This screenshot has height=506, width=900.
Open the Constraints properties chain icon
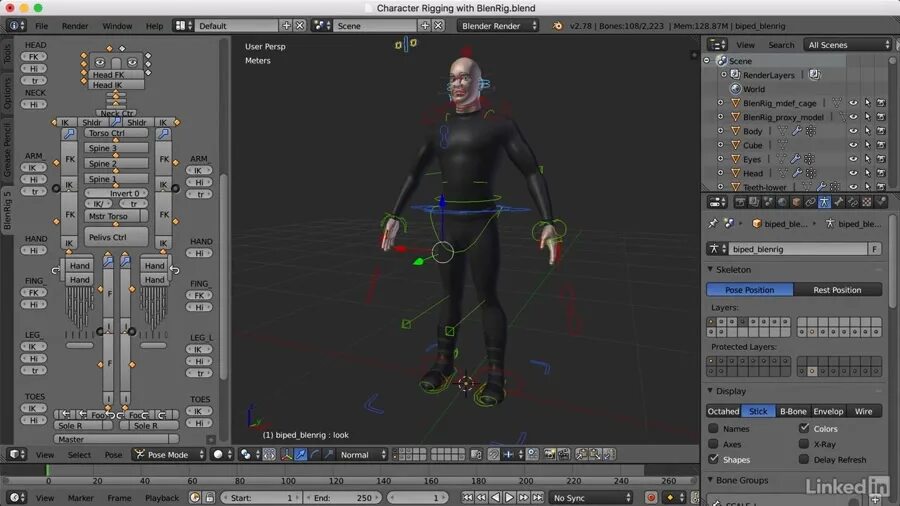click(x=810, y=202)
